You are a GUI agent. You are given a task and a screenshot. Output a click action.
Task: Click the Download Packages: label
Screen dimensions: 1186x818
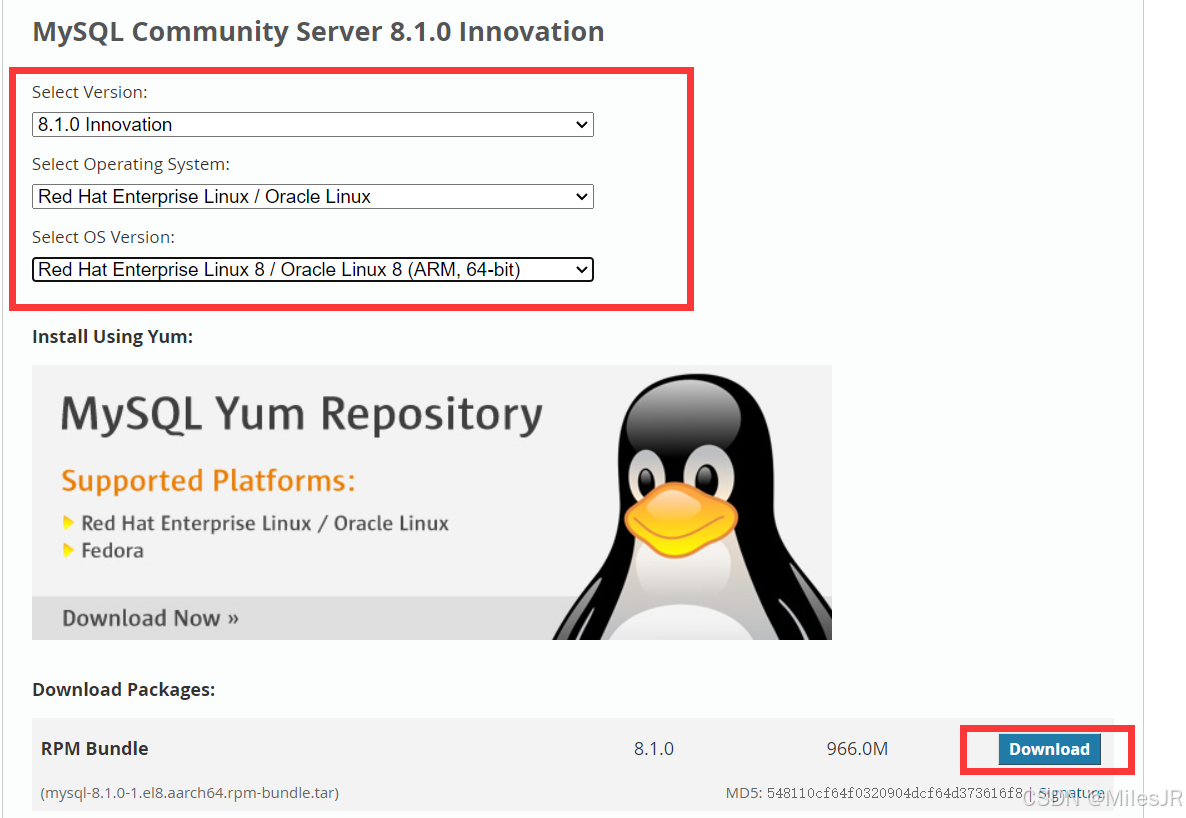click(x=123, y=689)
